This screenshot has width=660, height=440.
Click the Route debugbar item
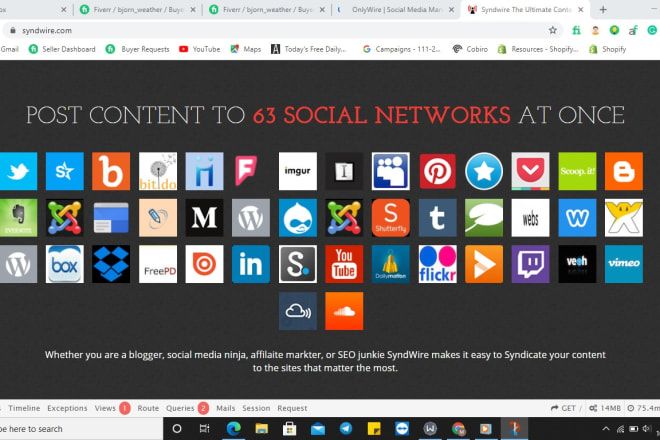tap(148, 408)
